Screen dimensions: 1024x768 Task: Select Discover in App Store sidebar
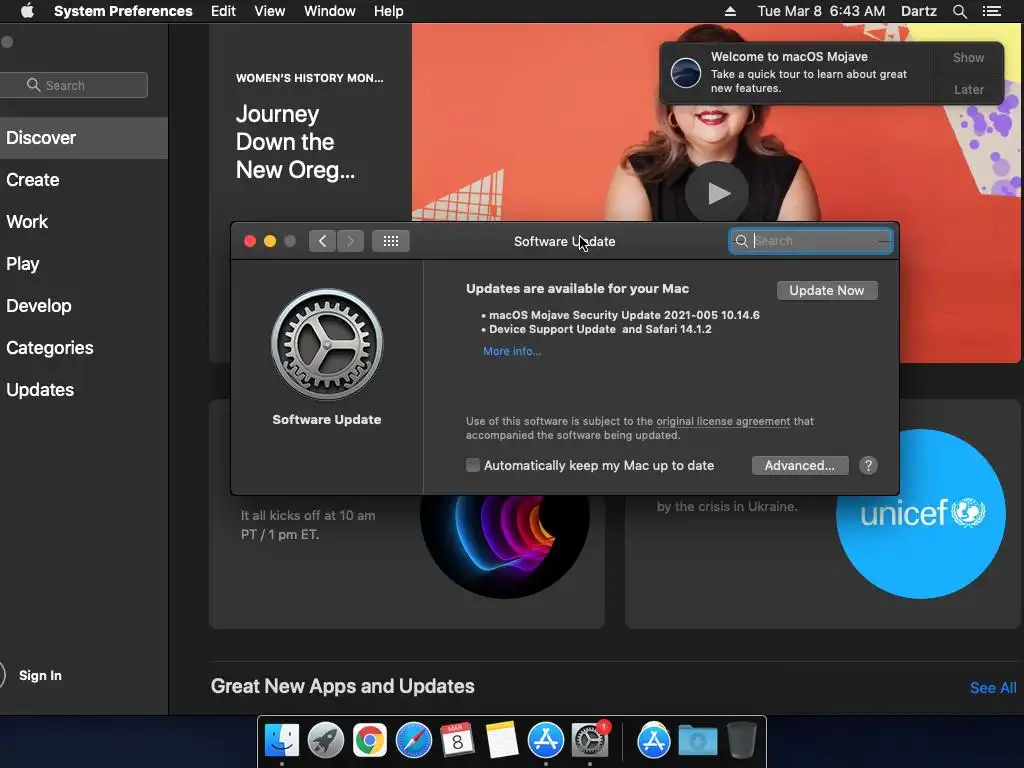coord(84,138)
